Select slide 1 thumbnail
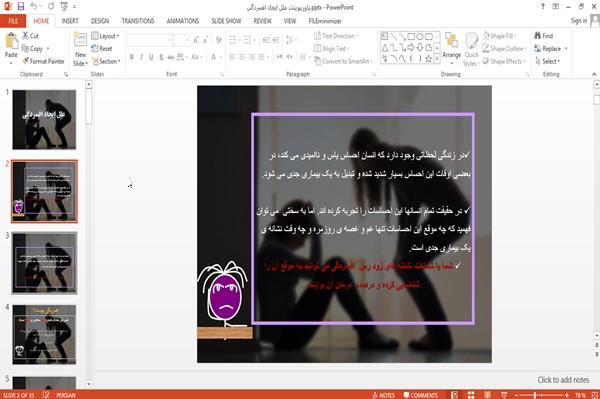 coord(44,120)
